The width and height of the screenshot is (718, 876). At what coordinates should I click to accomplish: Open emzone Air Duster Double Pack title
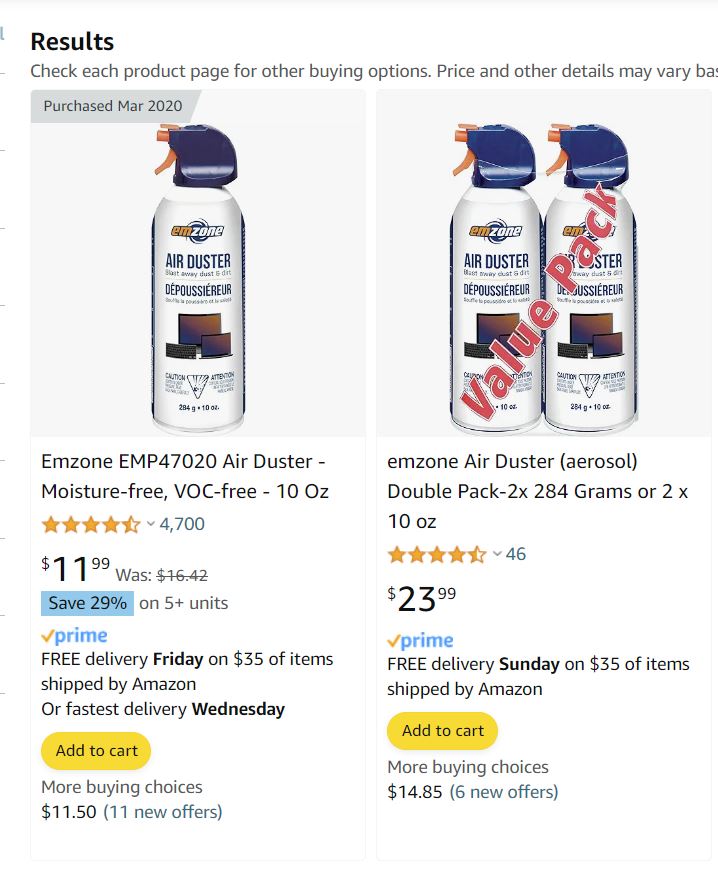538,491
